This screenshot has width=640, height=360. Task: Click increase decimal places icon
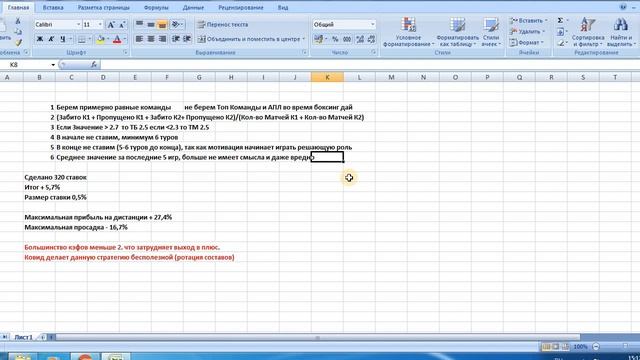click(360, 39)
